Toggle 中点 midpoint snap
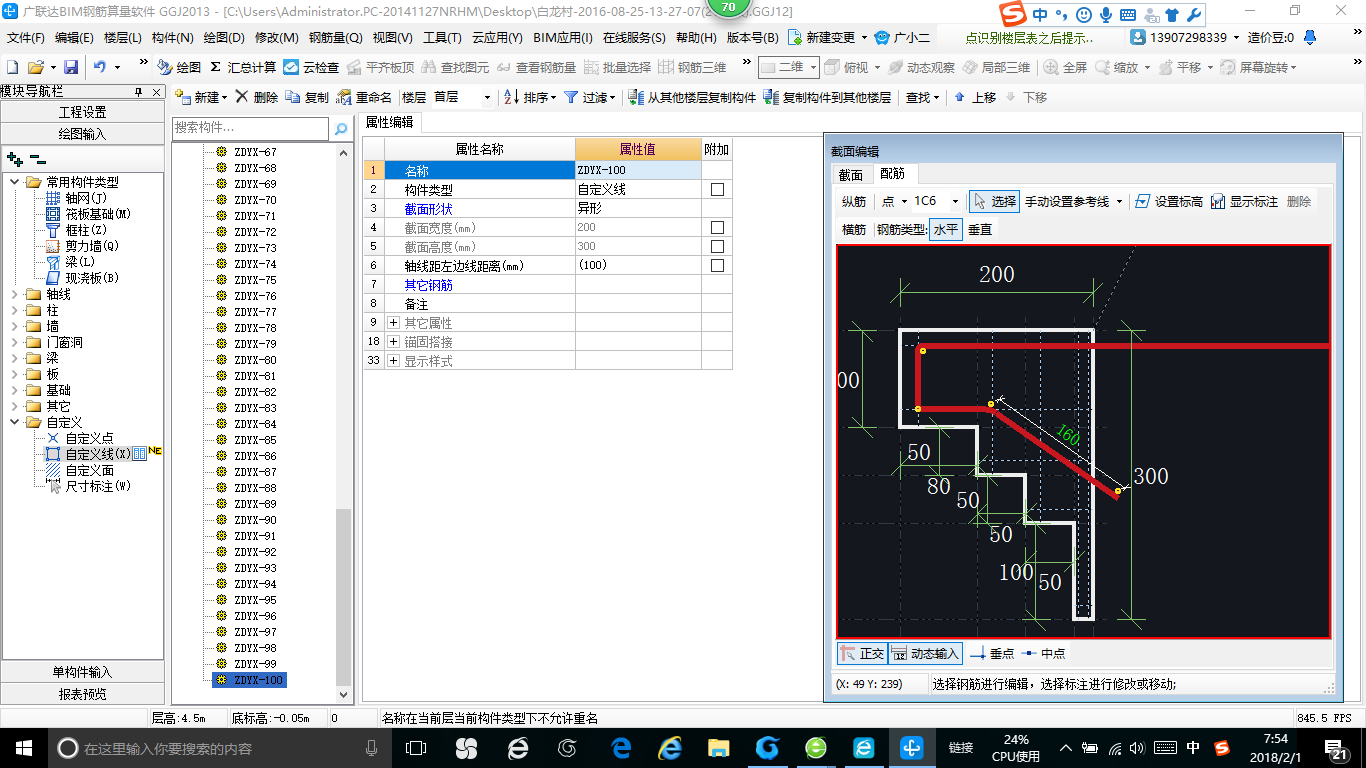Image resolution: width=1366 pixels, height=768 pixels. 1043,653
